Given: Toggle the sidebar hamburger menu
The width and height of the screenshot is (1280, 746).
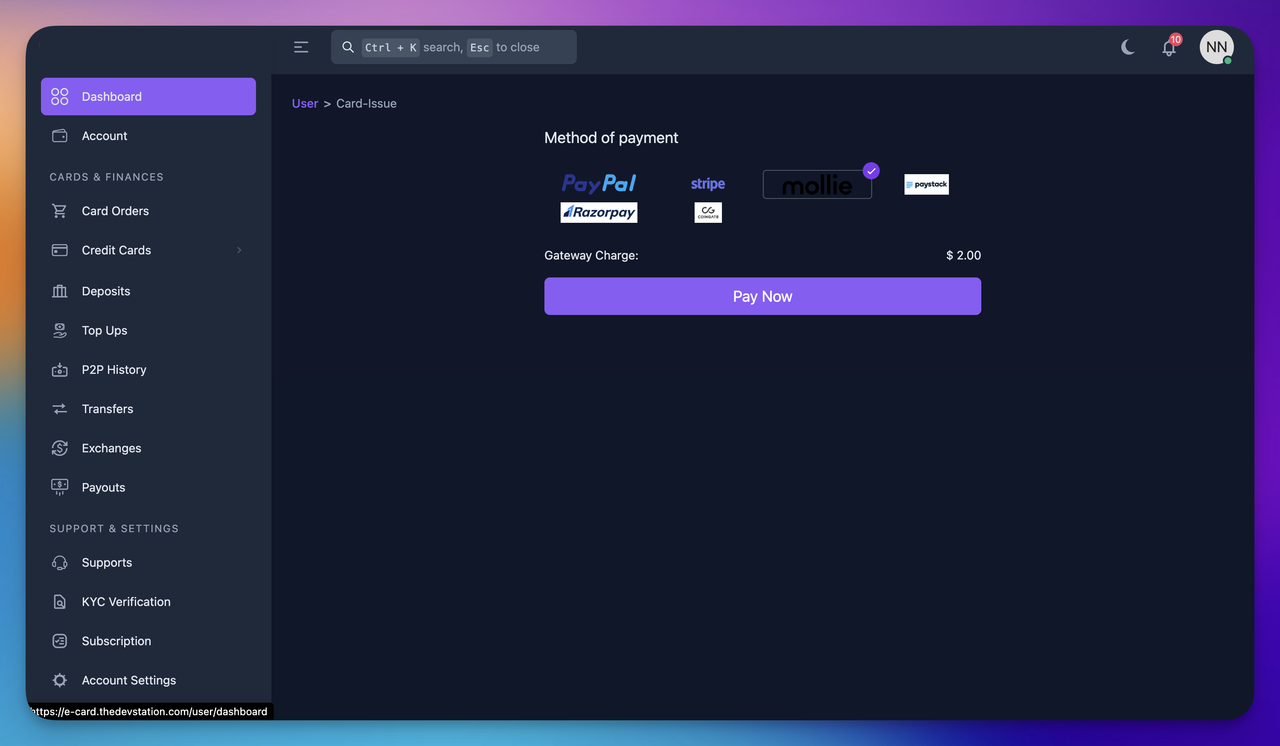Looking at the screenshot, I should [x=301, y=47].
